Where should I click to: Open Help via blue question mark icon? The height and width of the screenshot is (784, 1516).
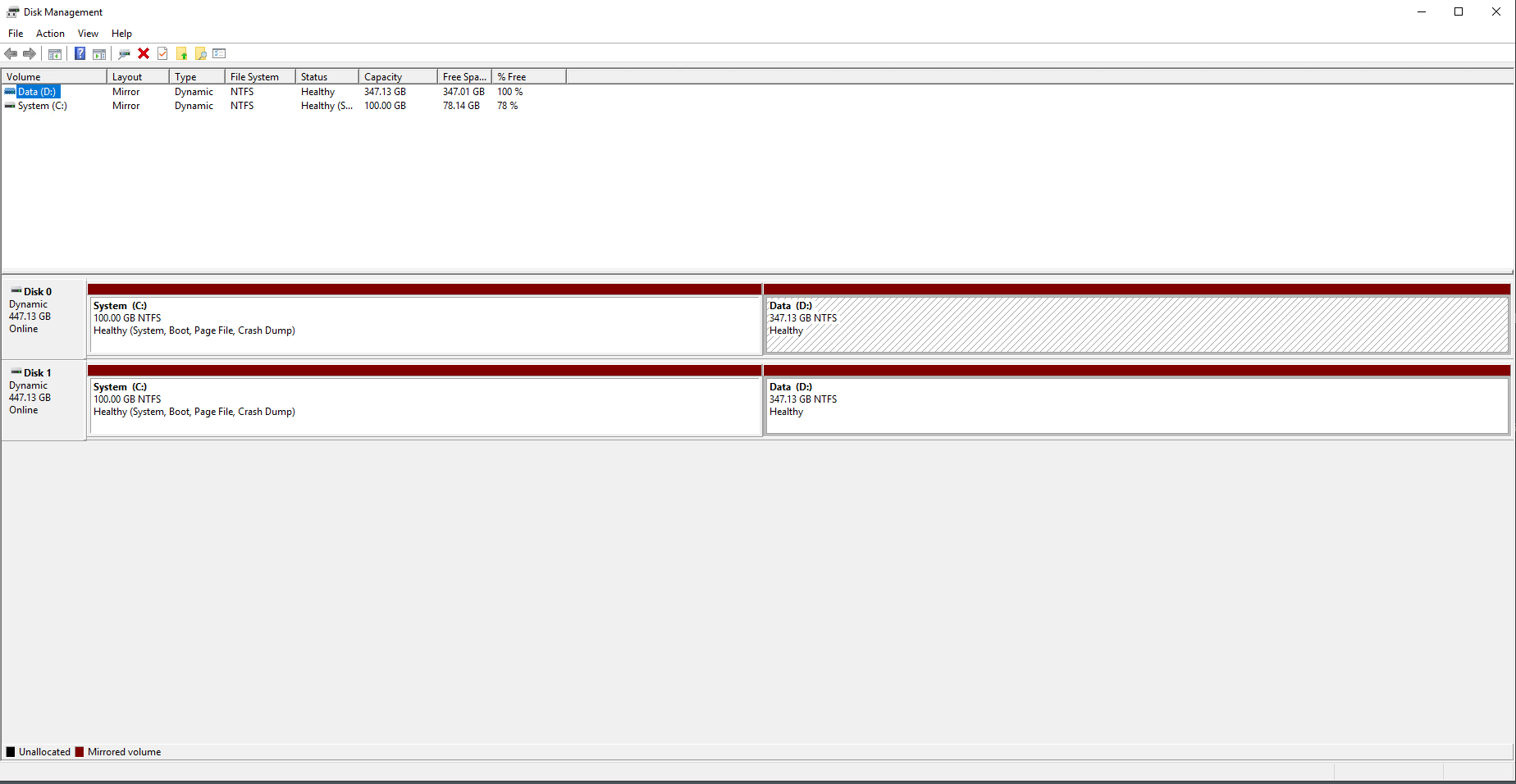(x=80, y=54)
